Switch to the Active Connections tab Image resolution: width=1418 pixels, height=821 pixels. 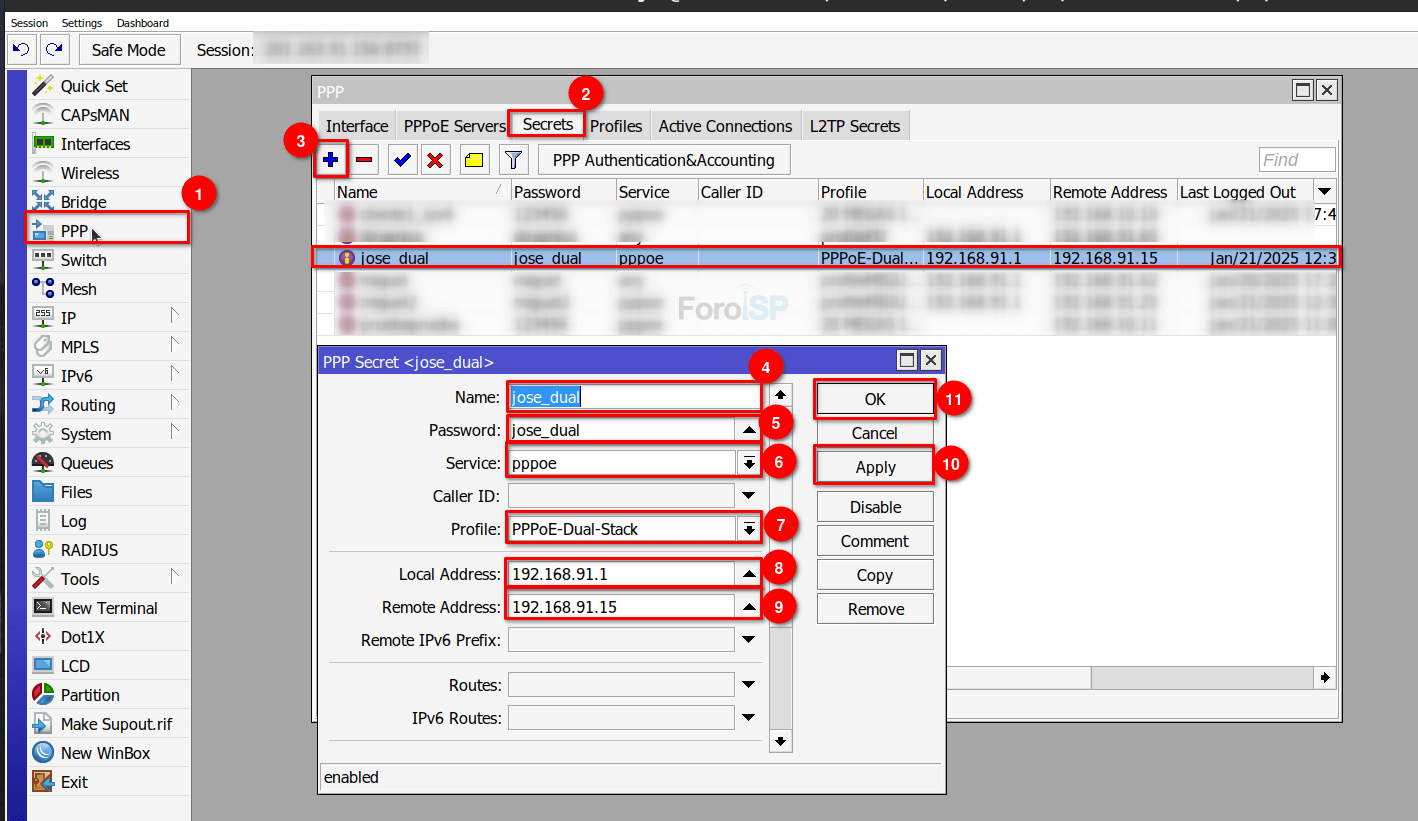coord(725,126)
